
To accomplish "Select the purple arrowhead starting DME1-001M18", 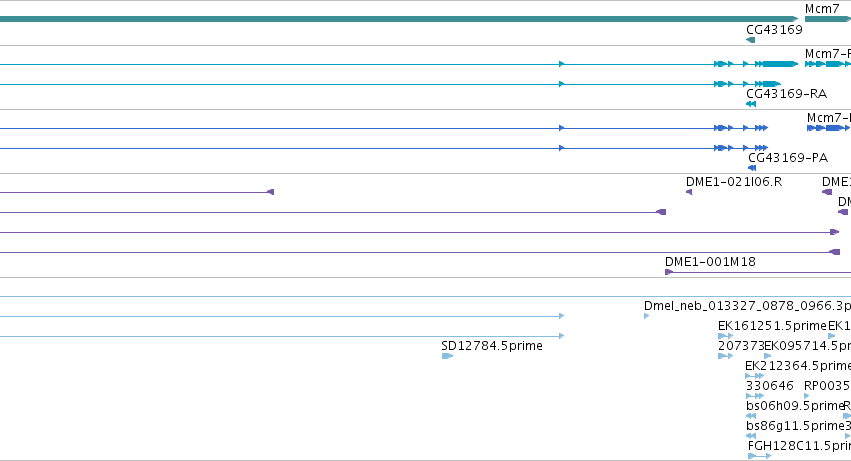I will (669, 272).
